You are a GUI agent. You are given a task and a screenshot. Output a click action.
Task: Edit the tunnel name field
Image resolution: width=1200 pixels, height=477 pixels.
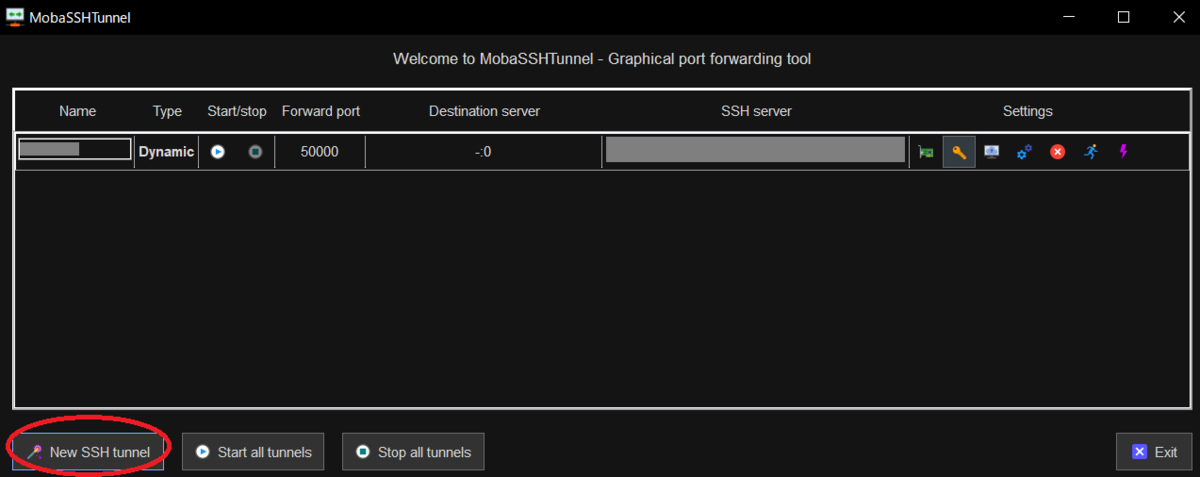coord(75,150)
